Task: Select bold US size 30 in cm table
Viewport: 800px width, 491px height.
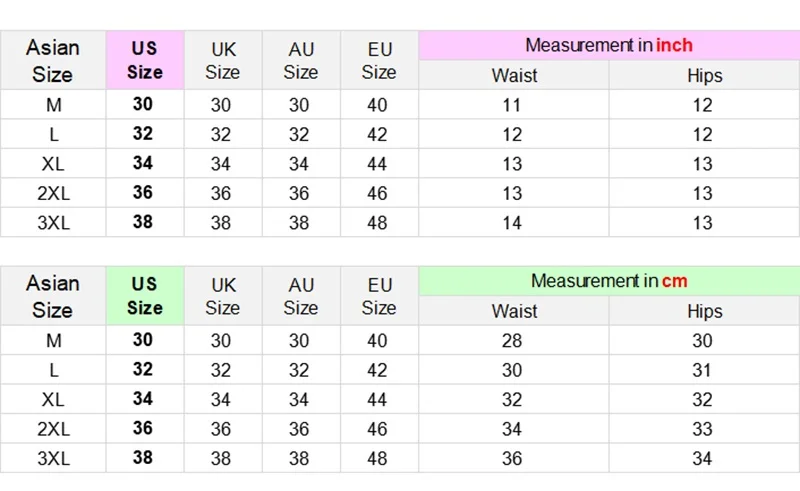Action: coord(143,341)
